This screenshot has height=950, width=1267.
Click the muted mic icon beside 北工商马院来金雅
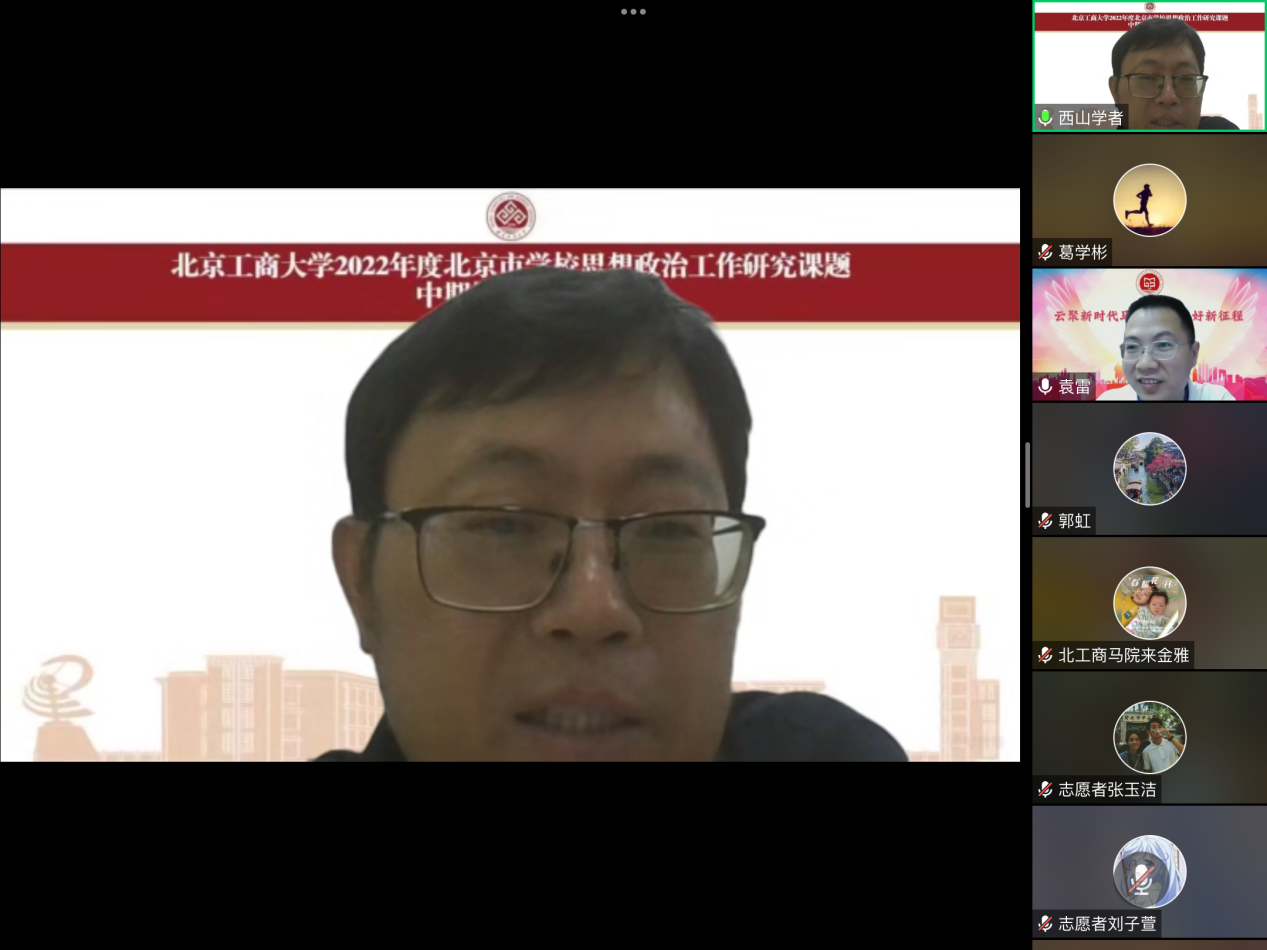[x=1045, y=655]
